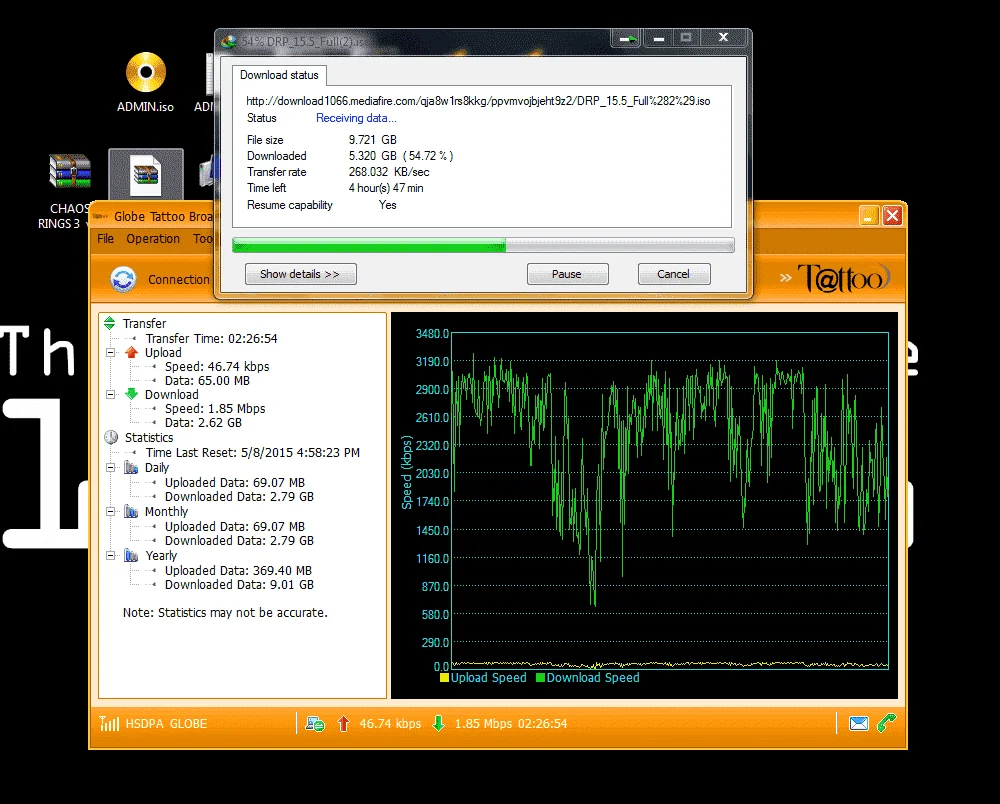Click the network connection status icon in status bar
1000x804 pixels.
point(315,724)
